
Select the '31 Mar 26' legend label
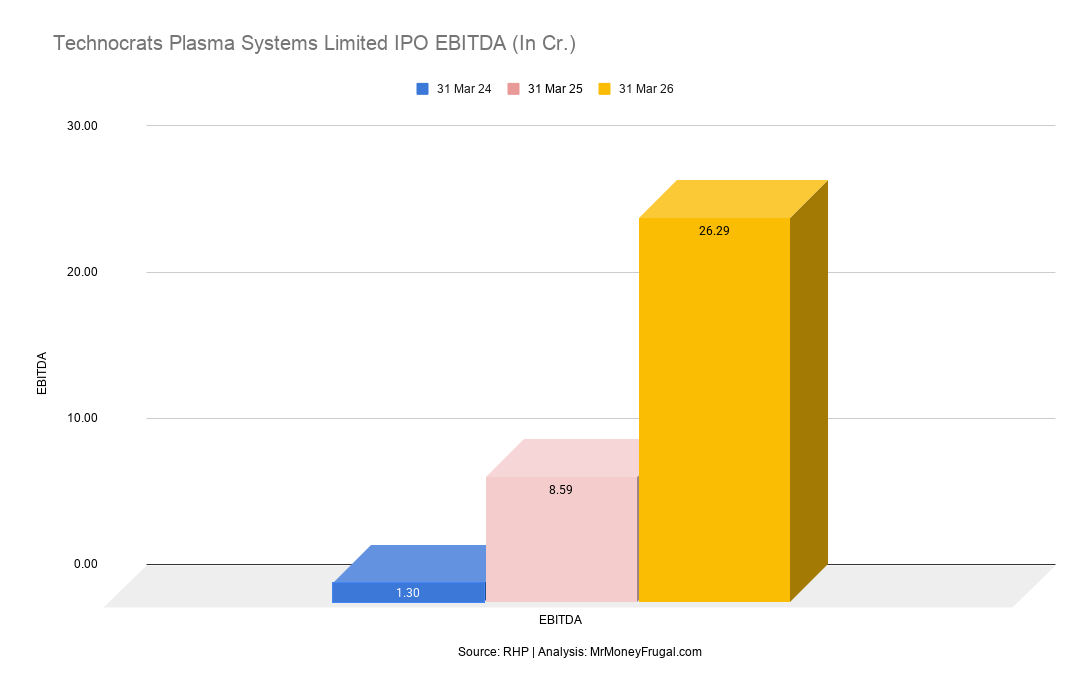point(646,89)
